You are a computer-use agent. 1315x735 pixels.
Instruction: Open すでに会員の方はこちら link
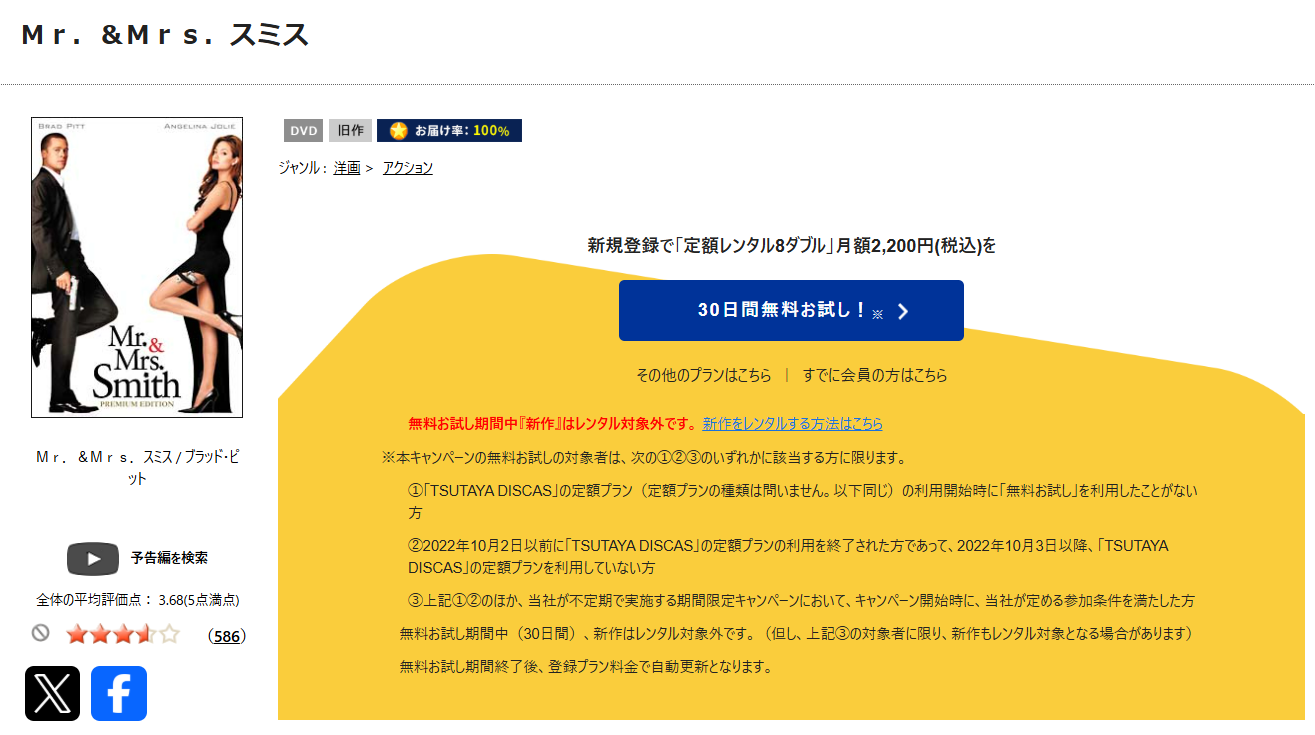tap(875, 376)
